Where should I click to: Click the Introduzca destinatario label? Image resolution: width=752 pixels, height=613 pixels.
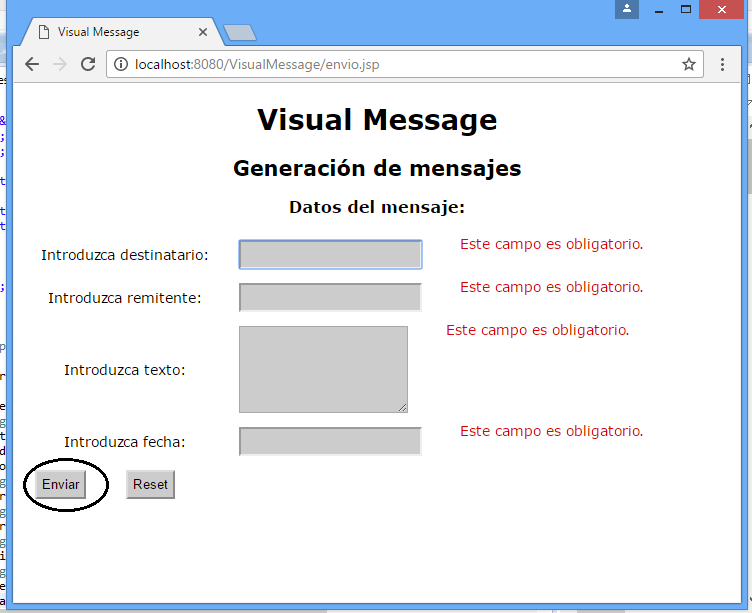125,255
